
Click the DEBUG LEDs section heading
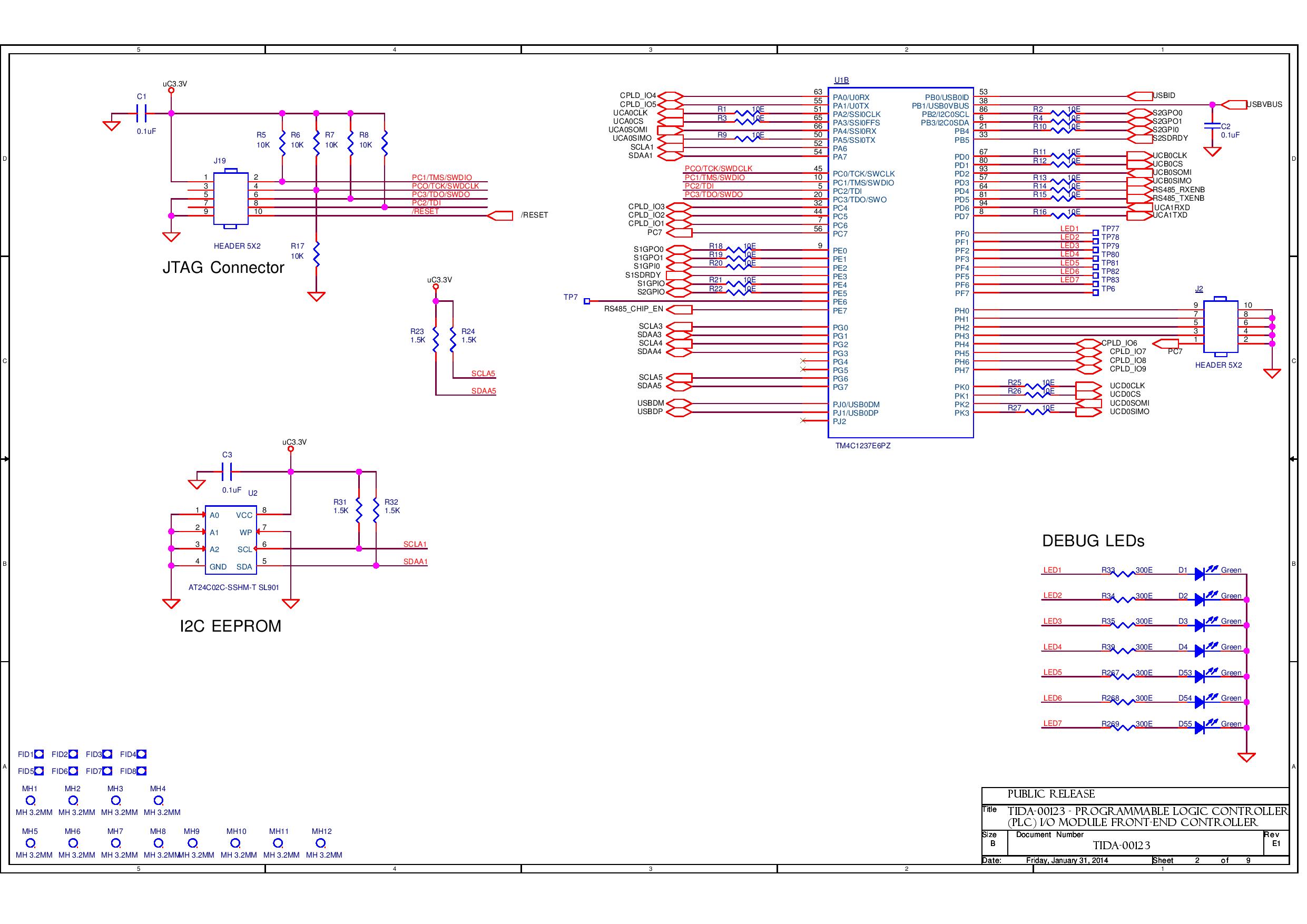pyautogui.click(x=1093, y=541)
